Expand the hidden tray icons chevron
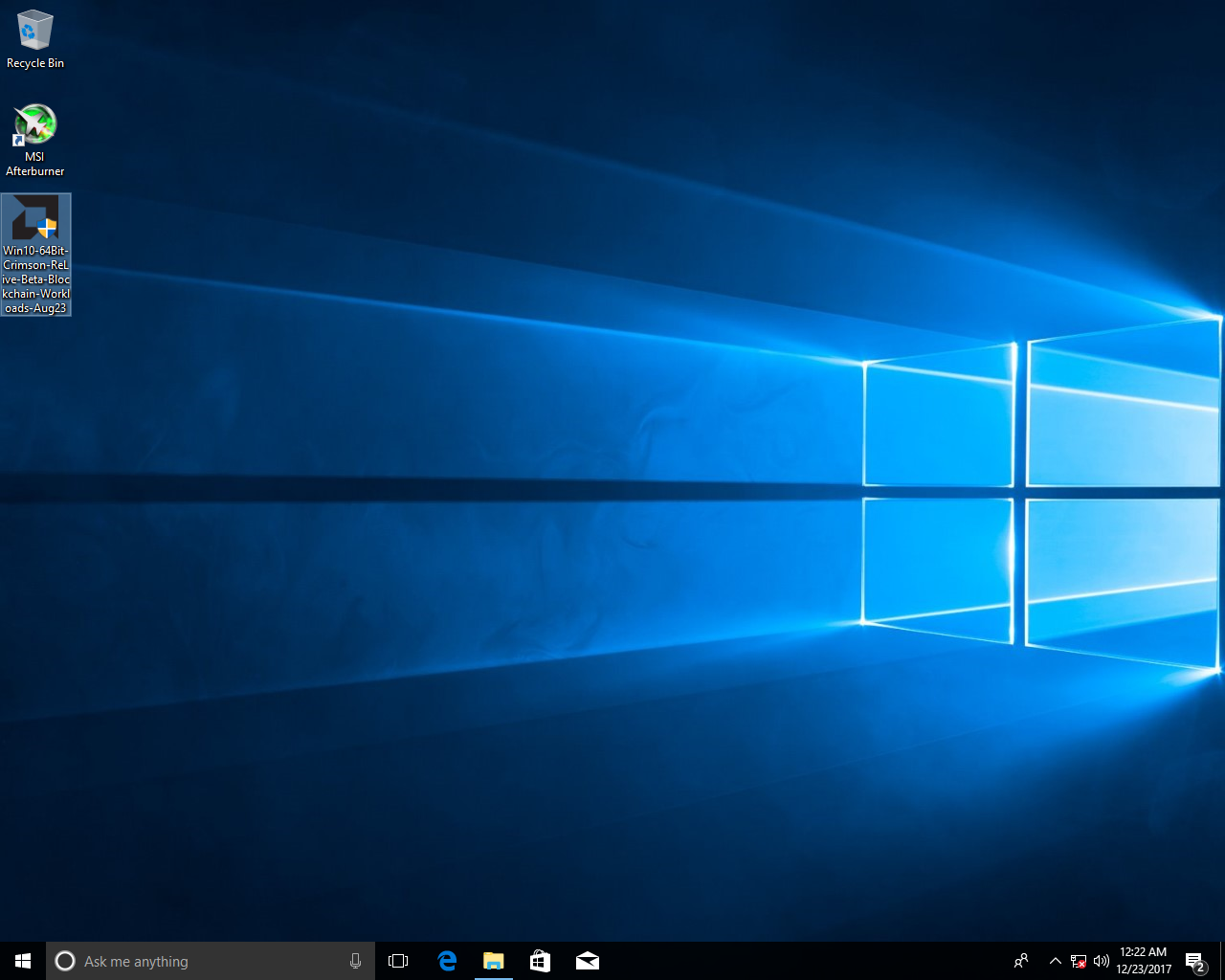 coord(1055,961)
